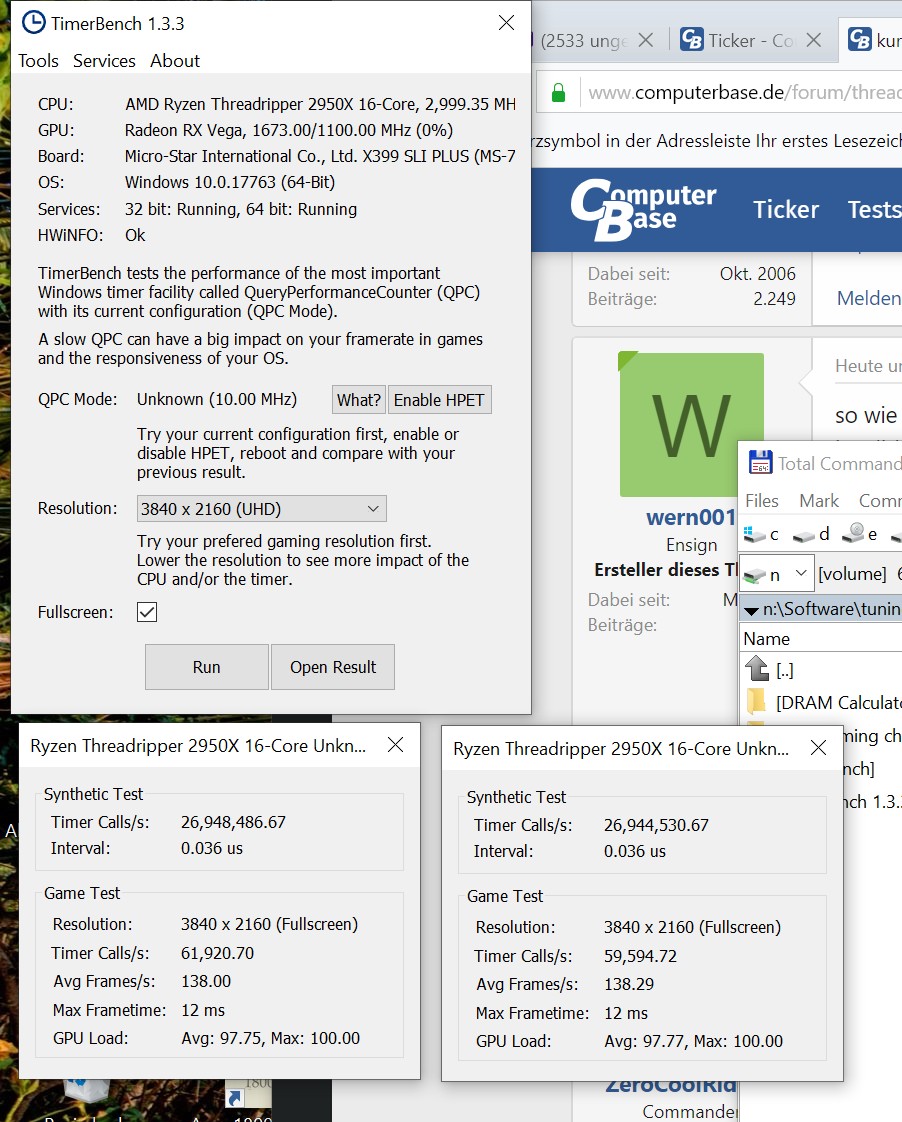Open the Tests link in ComputerBase navigation
The width and height of the screenshot is (902, 1122).
tap(874, 210)
